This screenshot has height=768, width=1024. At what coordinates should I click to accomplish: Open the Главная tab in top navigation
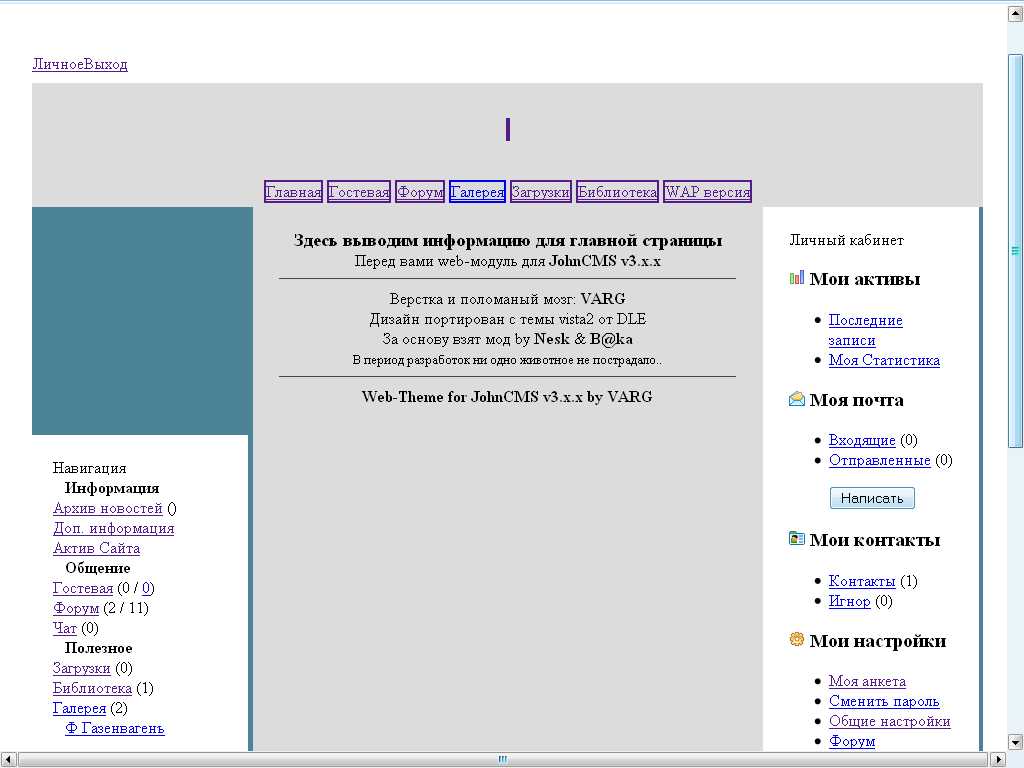tap(293, 192)
